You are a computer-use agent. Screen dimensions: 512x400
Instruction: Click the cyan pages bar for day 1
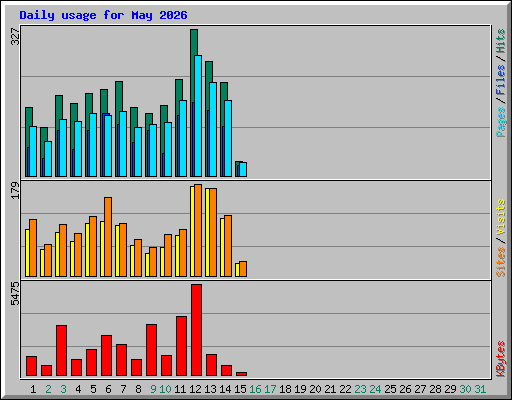pos(33,151)
